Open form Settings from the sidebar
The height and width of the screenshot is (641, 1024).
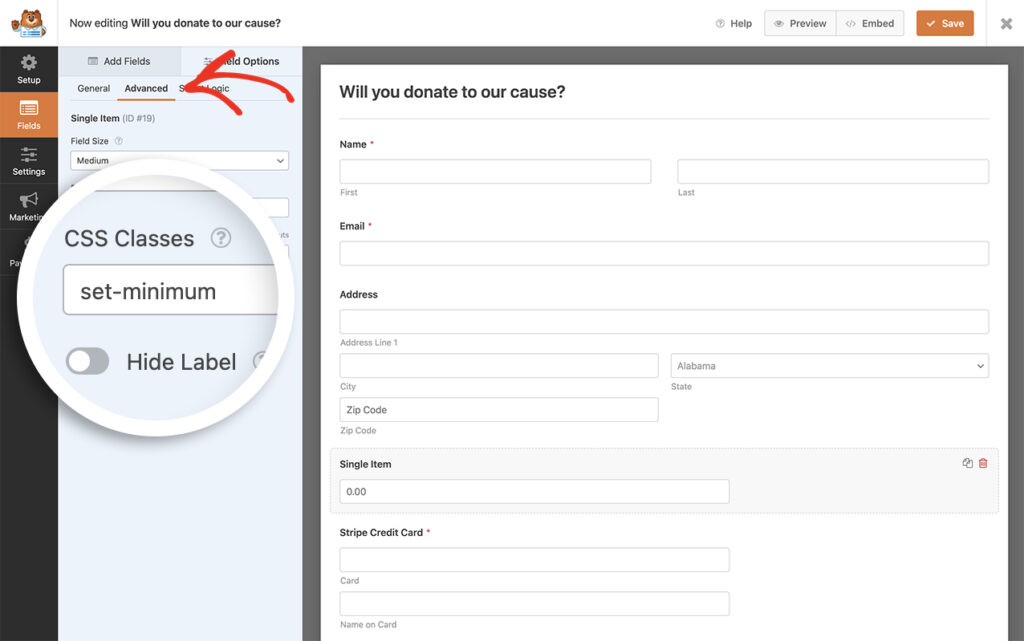click(x=29, y=162)
